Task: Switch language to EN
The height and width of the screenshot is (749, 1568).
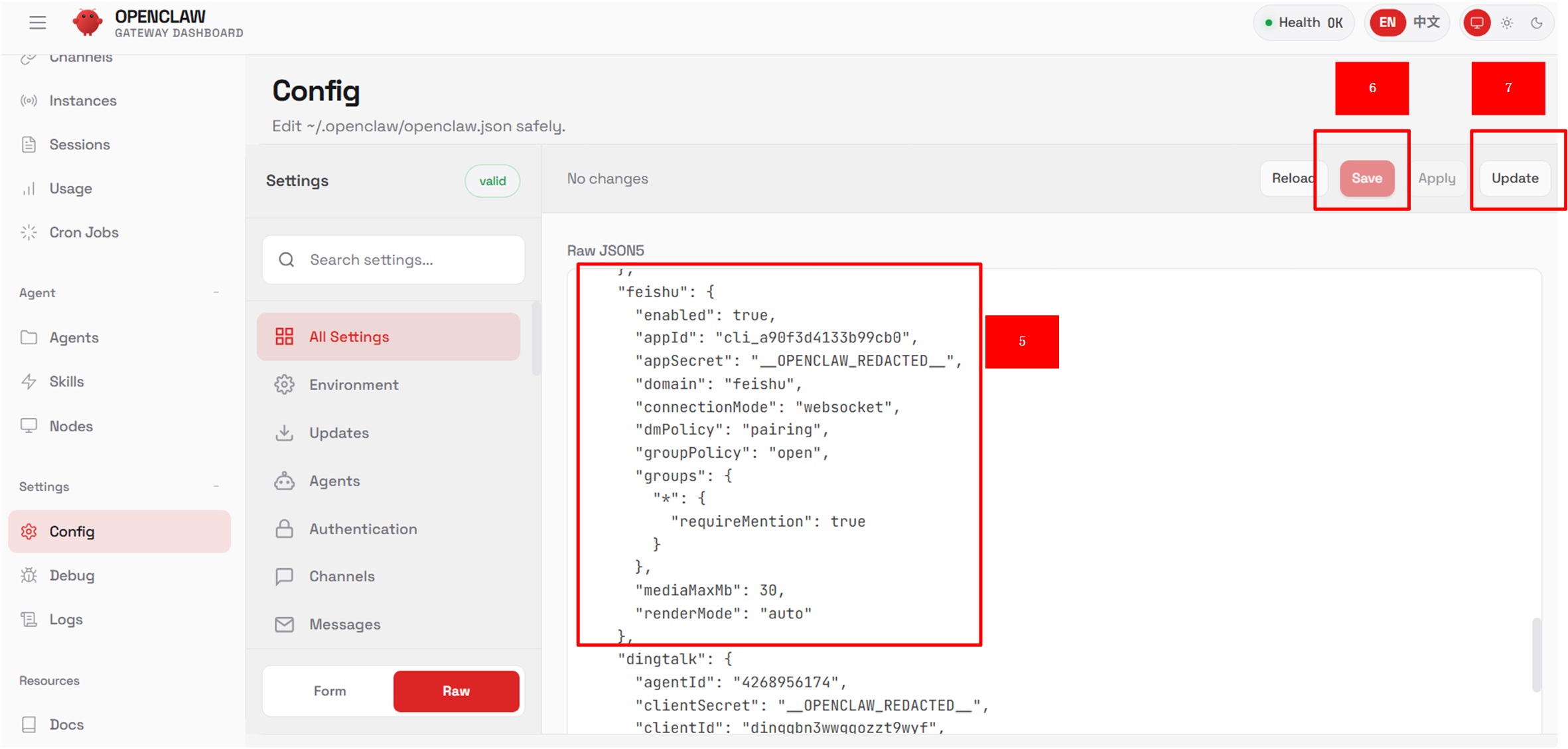Action: 1387,23
